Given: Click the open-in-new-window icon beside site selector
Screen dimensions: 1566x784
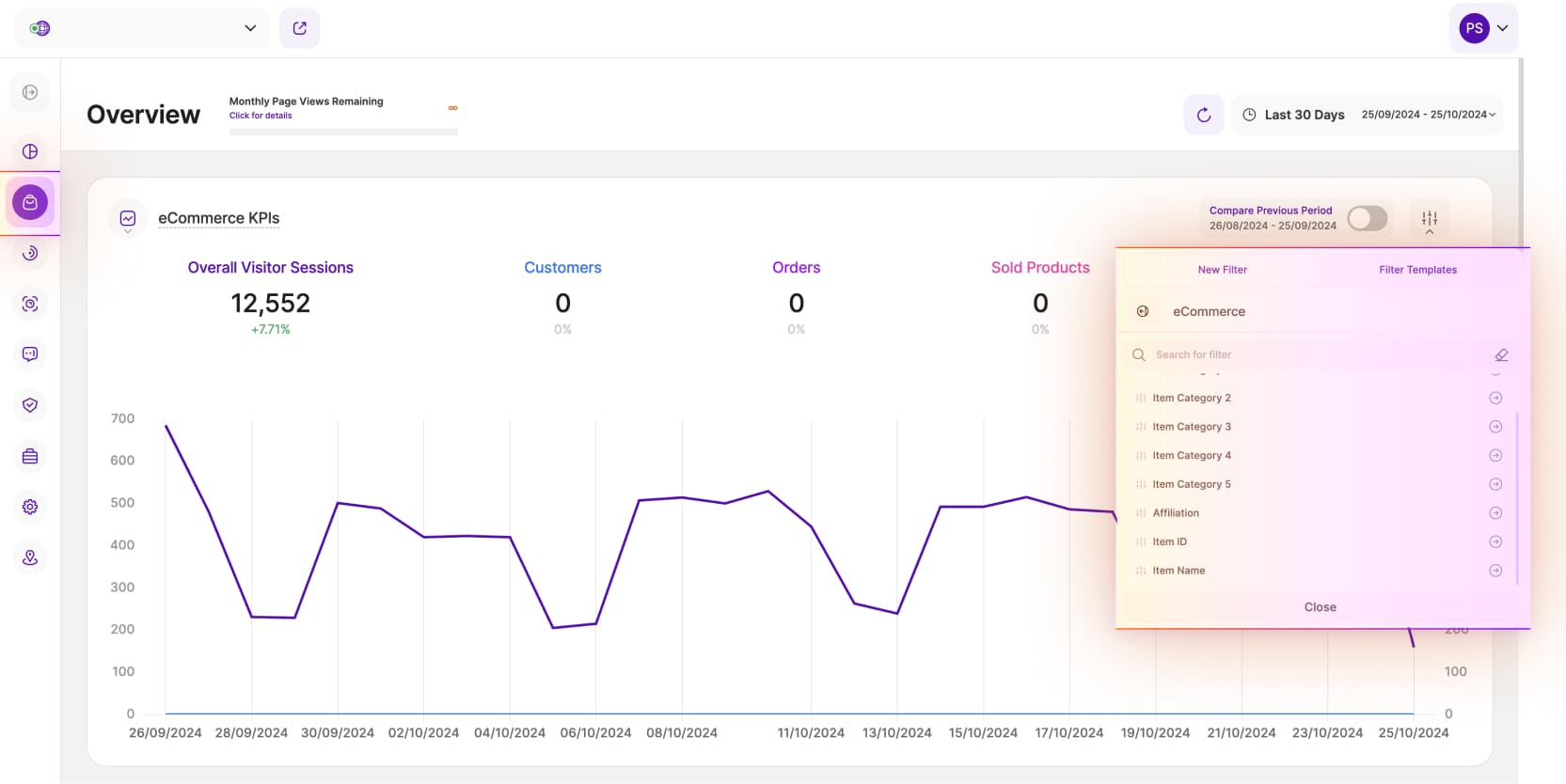Looking at the screenshot, I should (x=299, y=28).
